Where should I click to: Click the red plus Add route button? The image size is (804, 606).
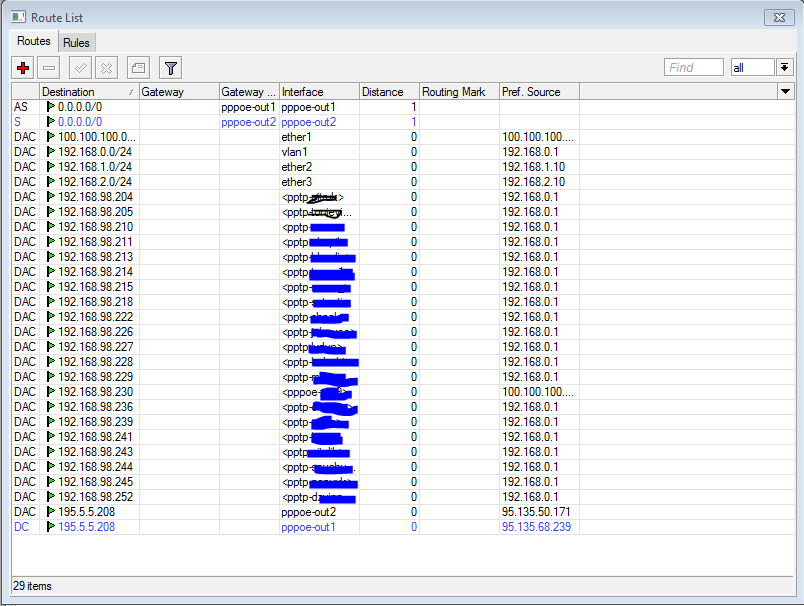[23, 67]
